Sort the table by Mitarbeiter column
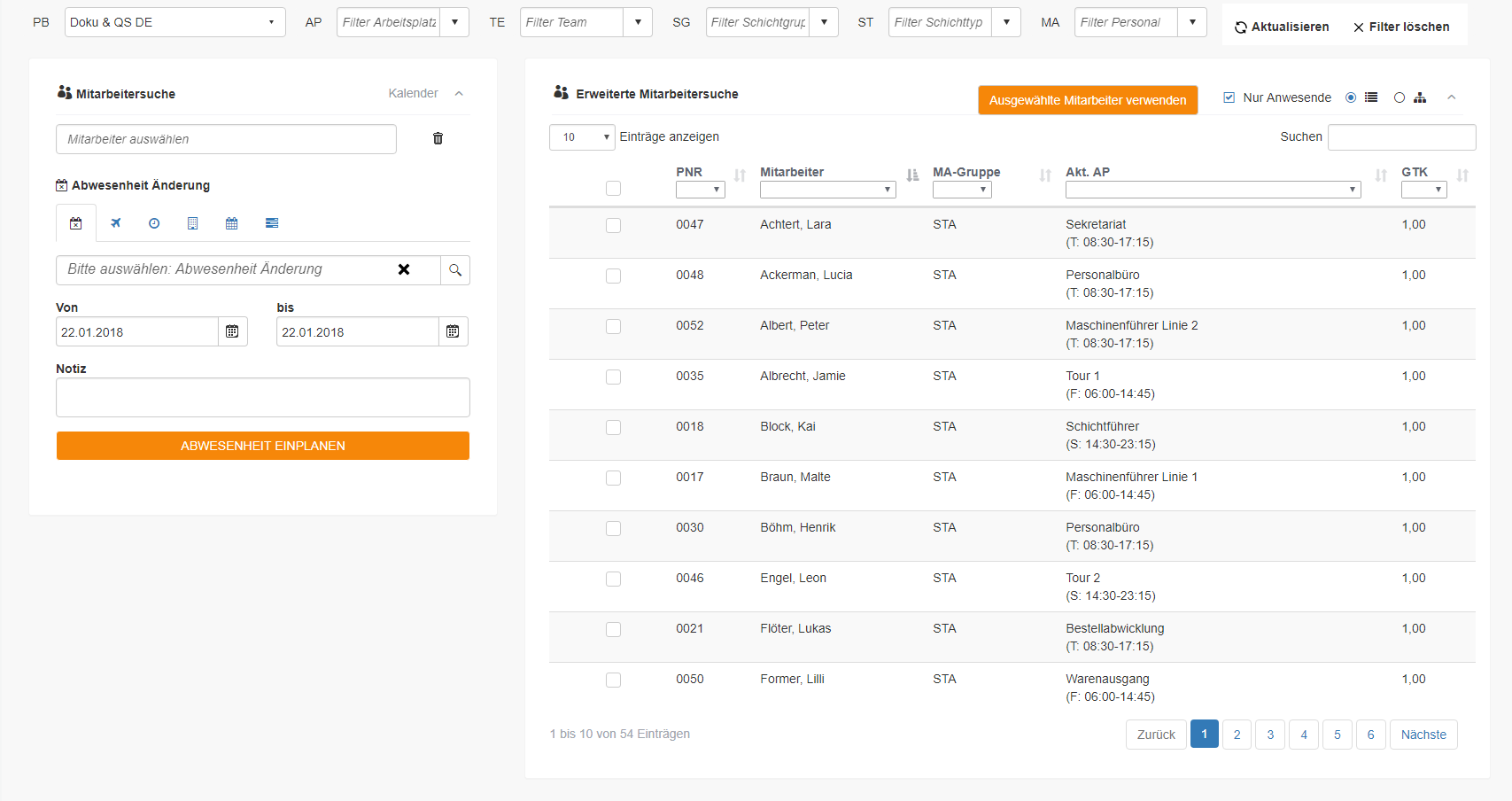The height and width of the screenshot is (801, 1512). pos(912,175)
